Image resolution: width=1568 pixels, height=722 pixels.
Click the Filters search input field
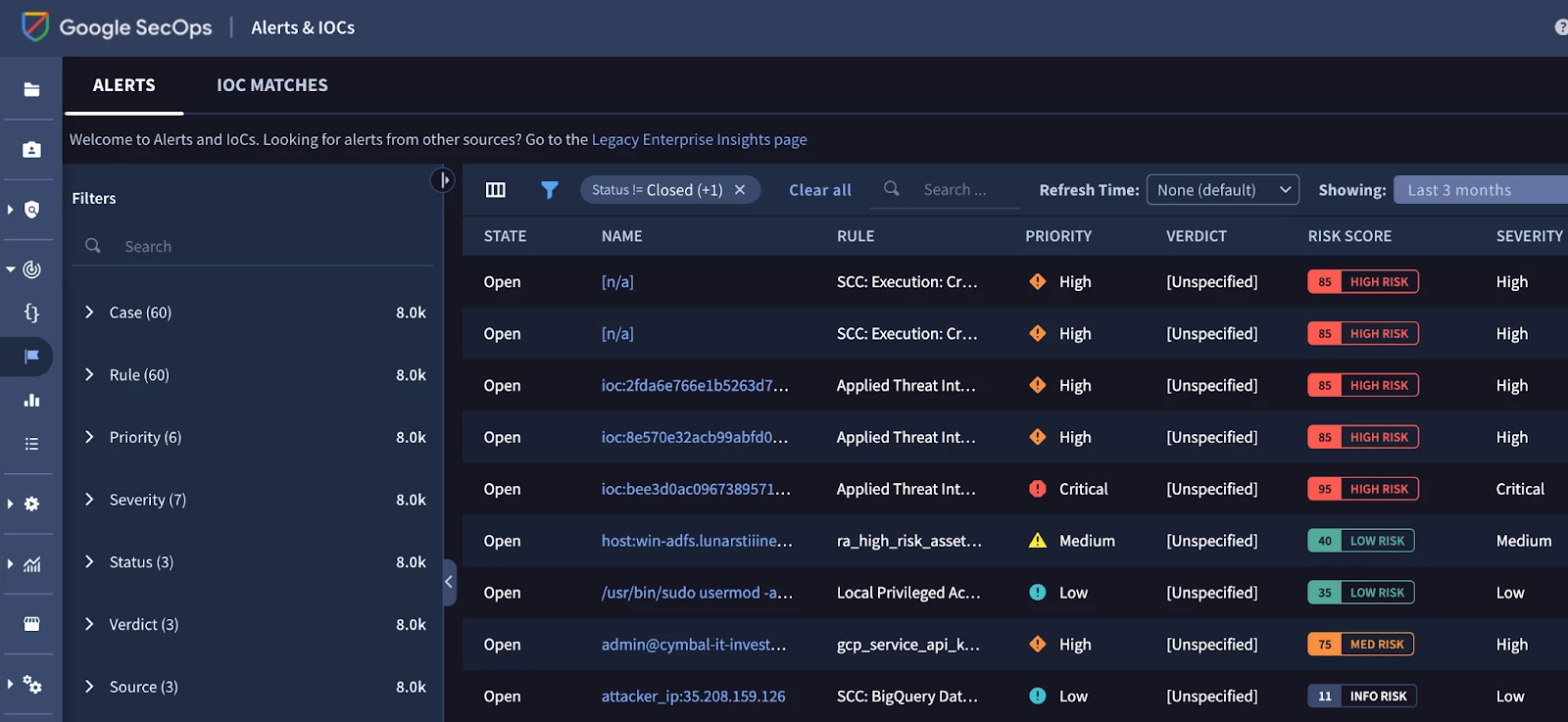pyautogui.click(x=253, y=246)
